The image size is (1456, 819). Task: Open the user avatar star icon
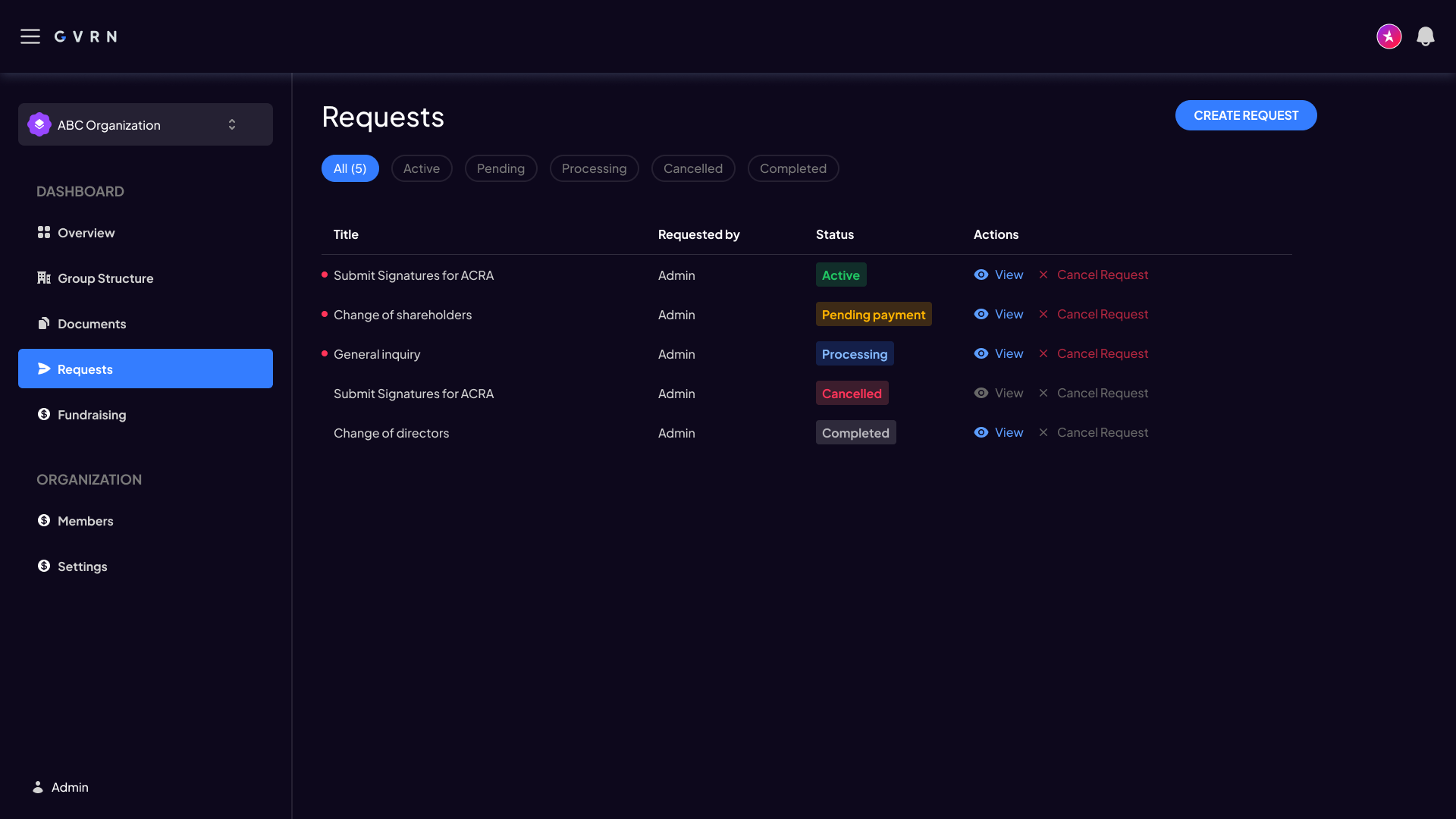pyautogui.click(x=1389, y=36)
